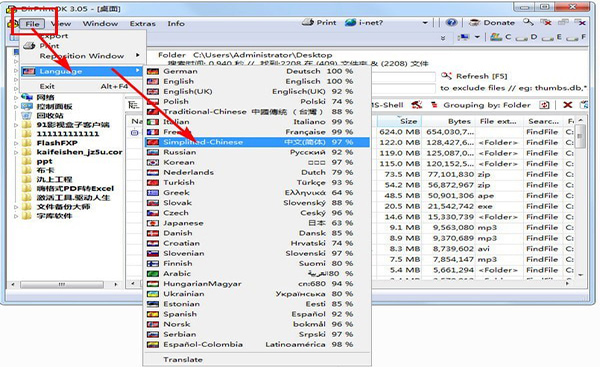
Task: Click the red X delete icon
Action: coord(568,105)
